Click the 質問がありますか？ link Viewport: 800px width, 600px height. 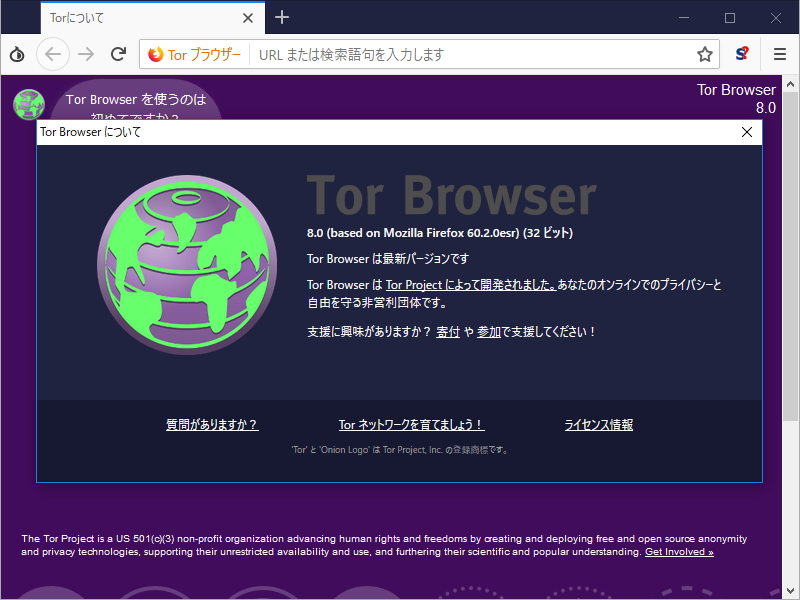pos(213,424)
